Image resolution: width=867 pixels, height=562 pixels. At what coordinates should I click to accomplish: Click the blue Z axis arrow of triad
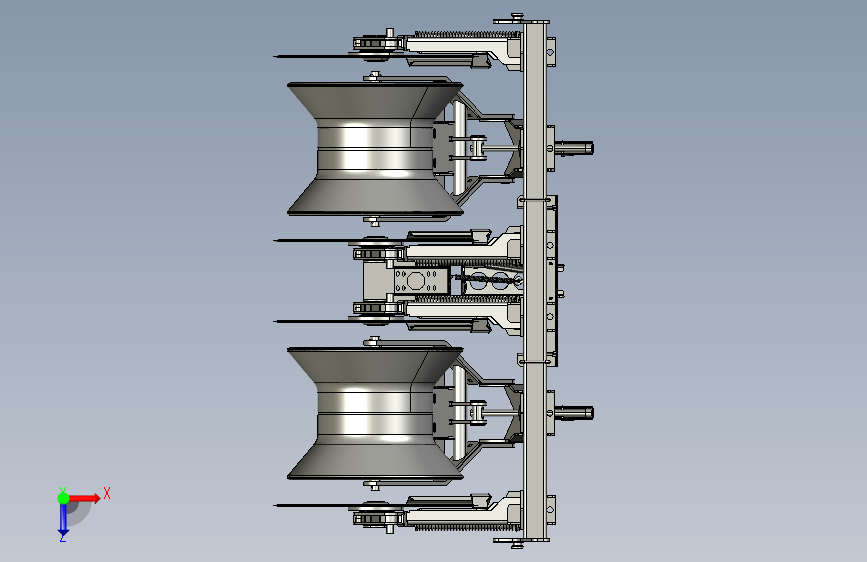click(x=63, y=519)
